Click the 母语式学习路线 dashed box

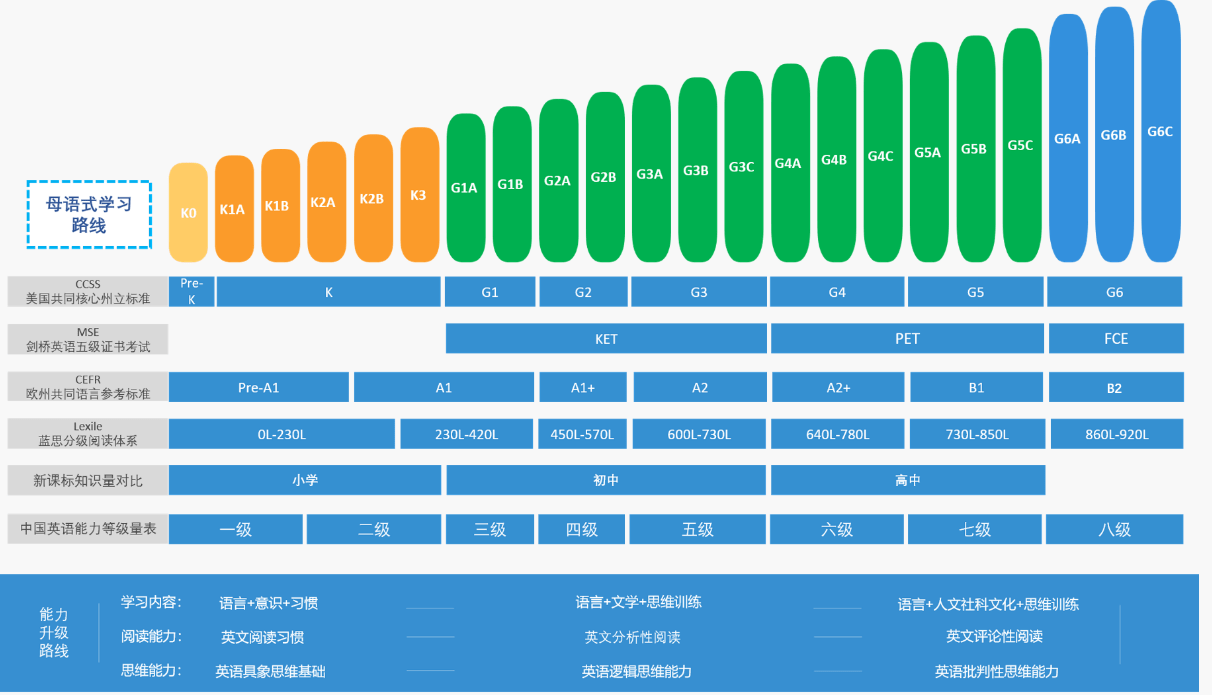pos(89,215)
